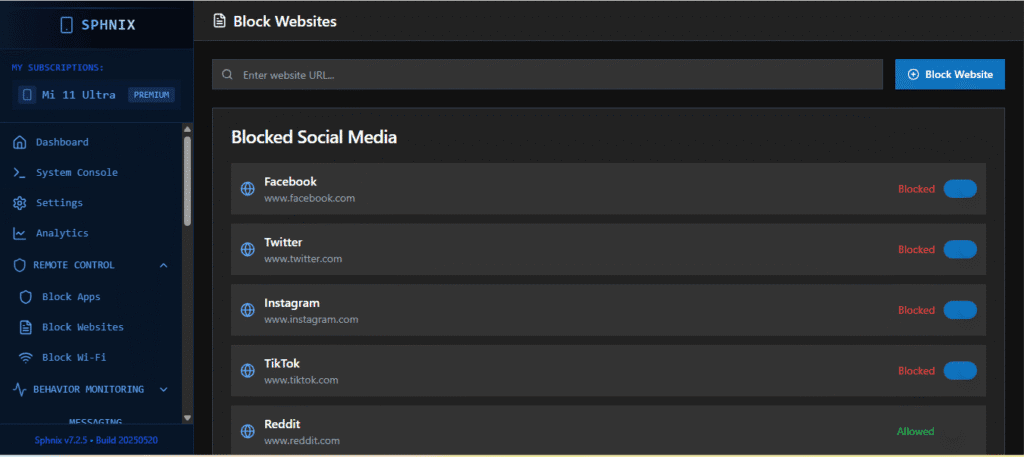Click the document icon beside the page title
This screenshot has height=457, width=1024.
220,22
